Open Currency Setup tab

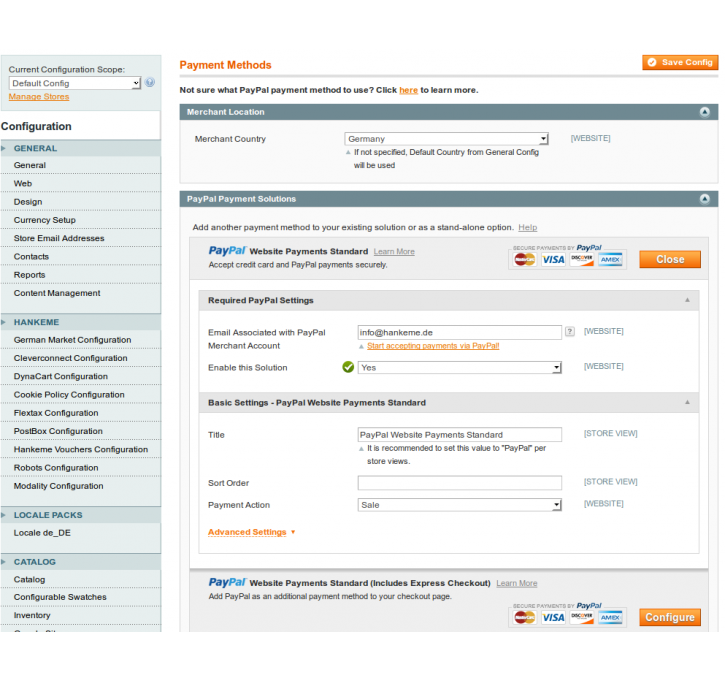80,220
